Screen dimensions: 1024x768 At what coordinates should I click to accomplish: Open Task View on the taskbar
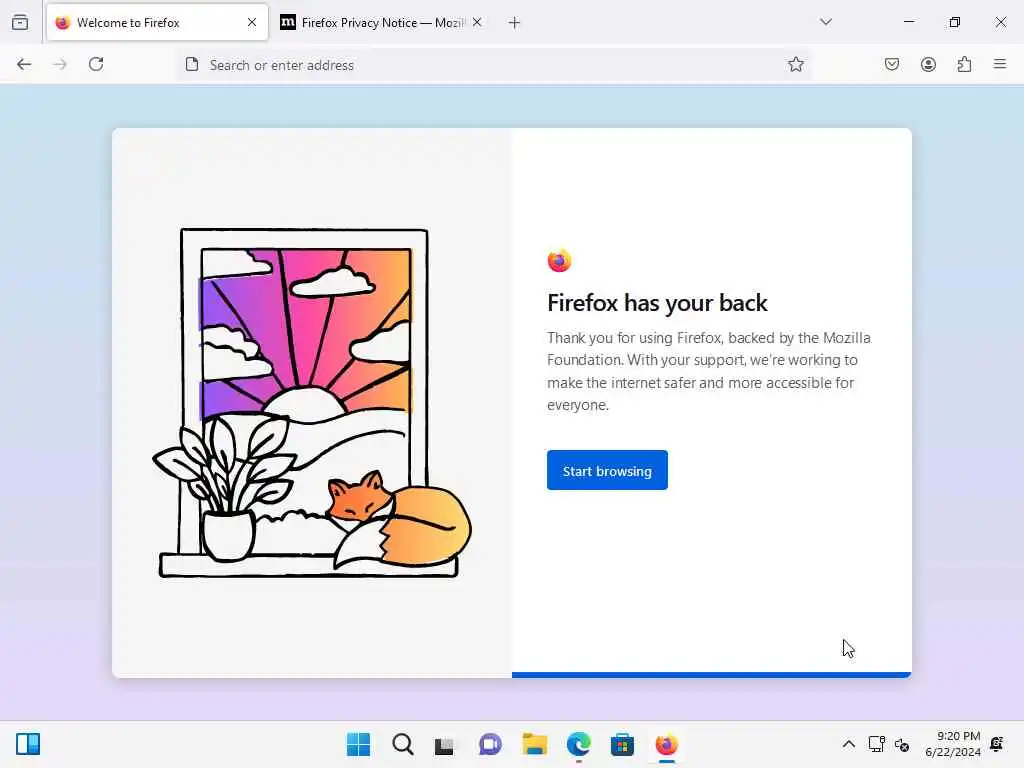click(445, 744)
